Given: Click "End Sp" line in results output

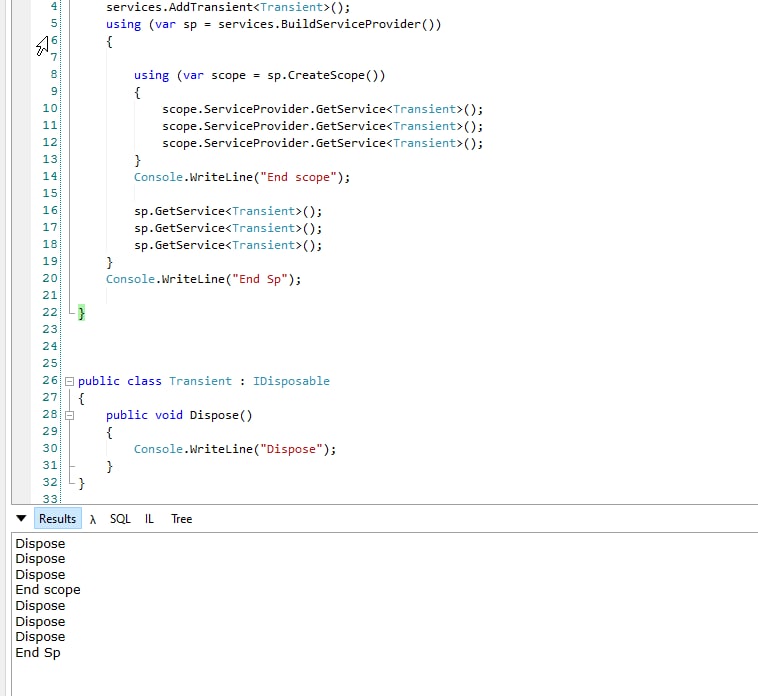Looking at the screenshot, I should click(38, 652).
